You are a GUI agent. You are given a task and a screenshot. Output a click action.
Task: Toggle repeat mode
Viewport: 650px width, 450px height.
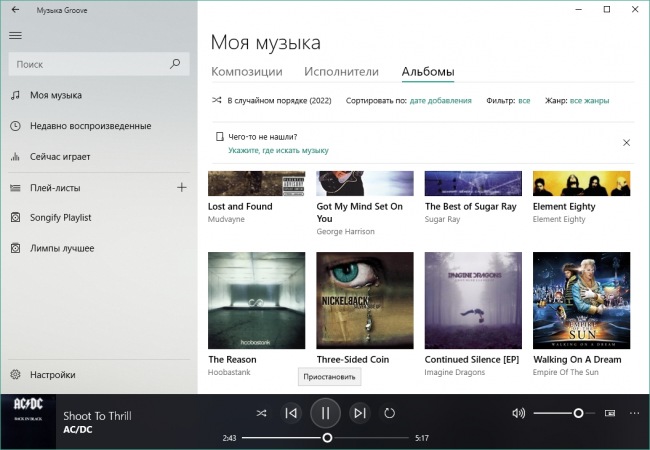(389, 413)
